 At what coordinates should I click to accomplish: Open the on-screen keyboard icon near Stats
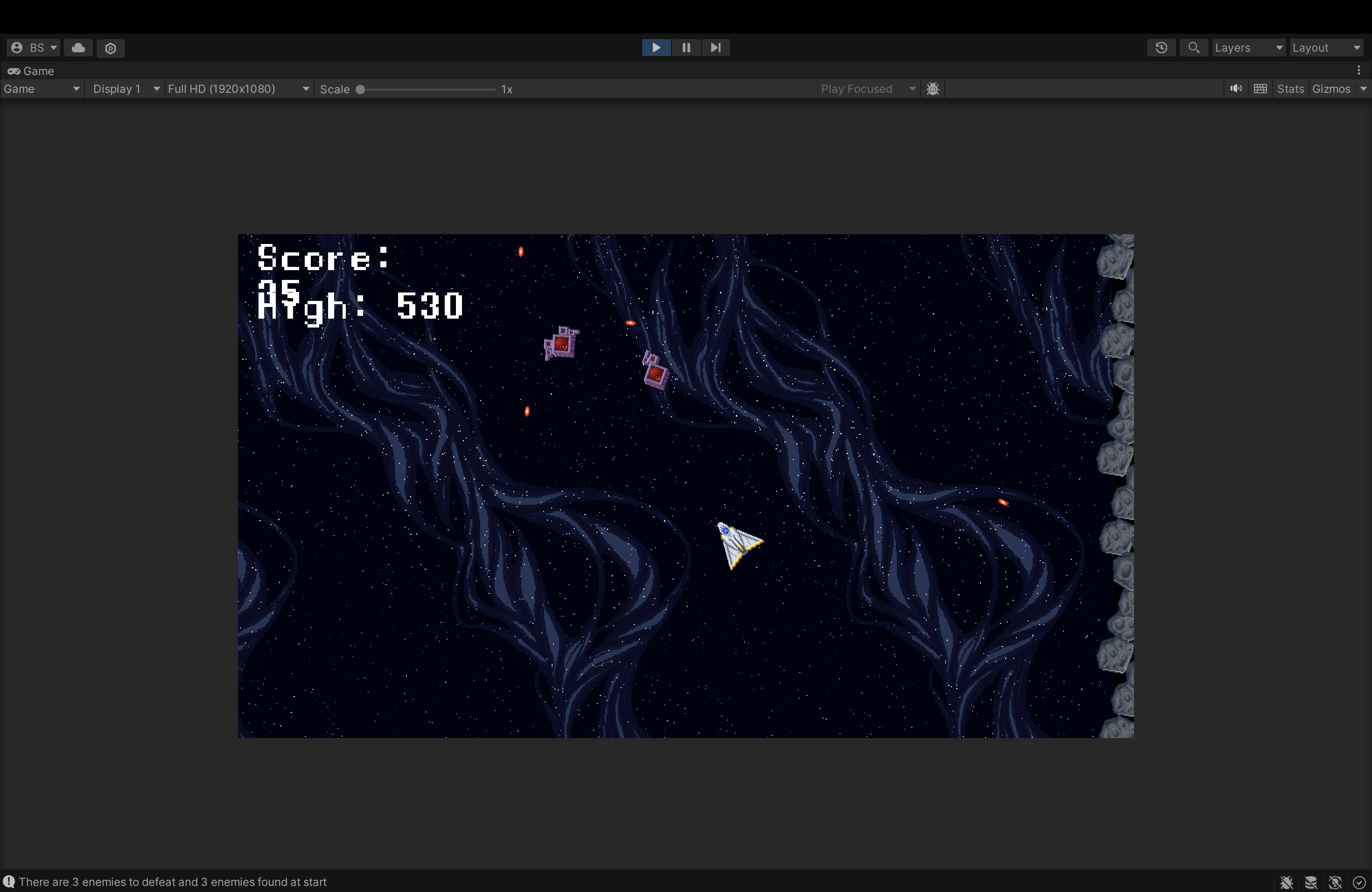1261,89
